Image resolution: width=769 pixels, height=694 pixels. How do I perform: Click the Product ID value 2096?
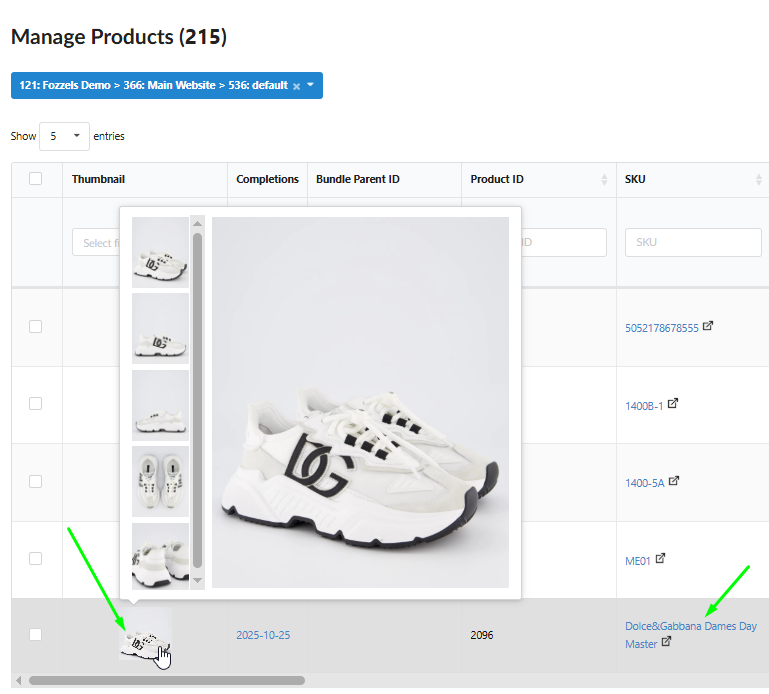482,635
